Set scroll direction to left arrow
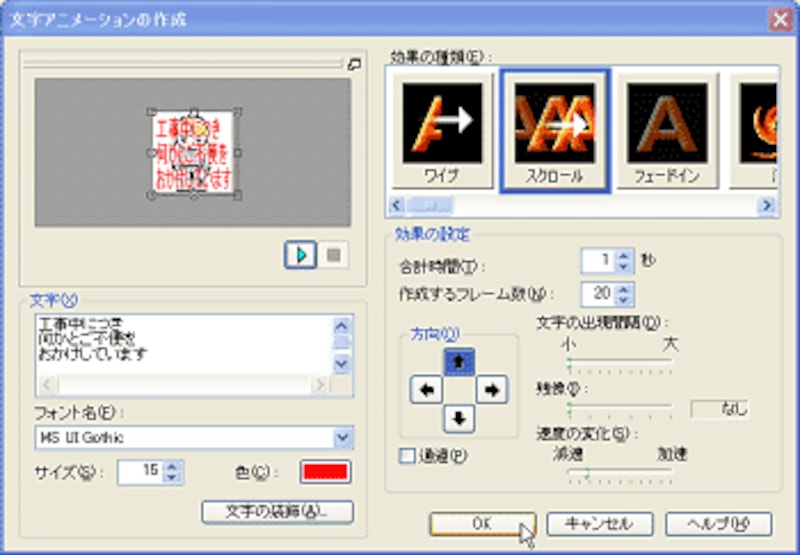 click(x=426, y=391)
